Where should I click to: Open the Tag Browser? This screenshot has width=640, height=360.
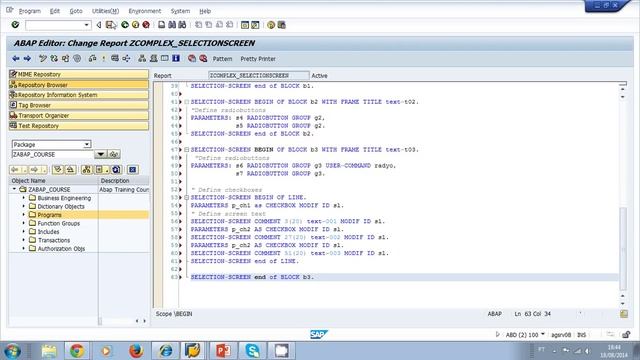click(79, 105)
